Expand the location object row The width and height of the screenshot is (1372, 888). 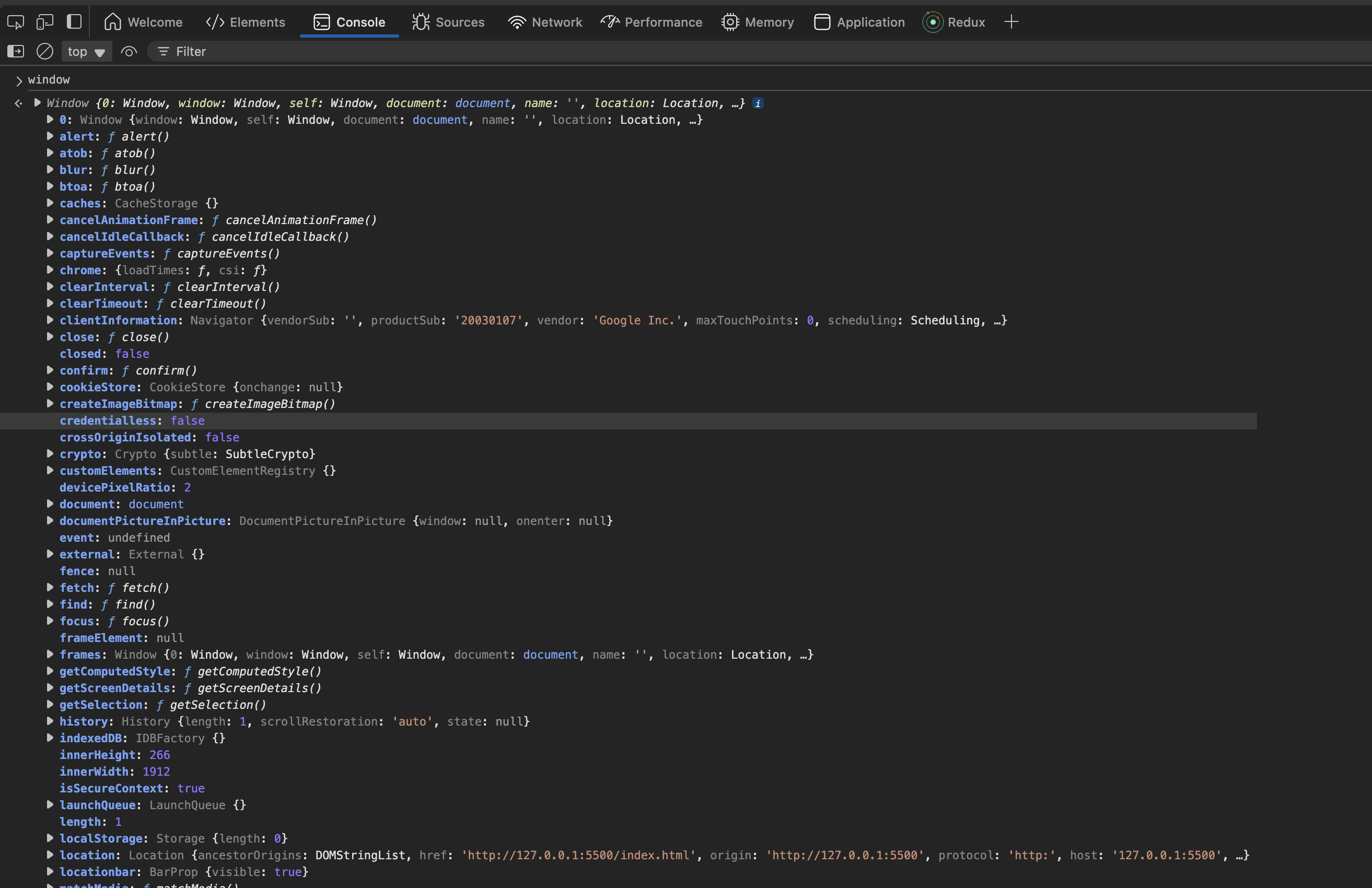(50, 855)
